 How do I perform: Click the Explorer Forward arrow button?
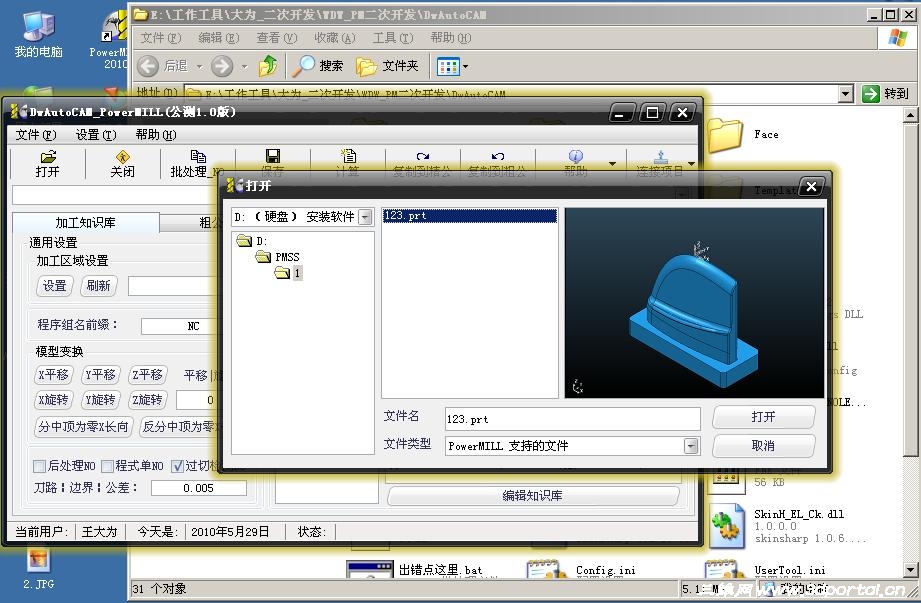[x=222, y=66]
